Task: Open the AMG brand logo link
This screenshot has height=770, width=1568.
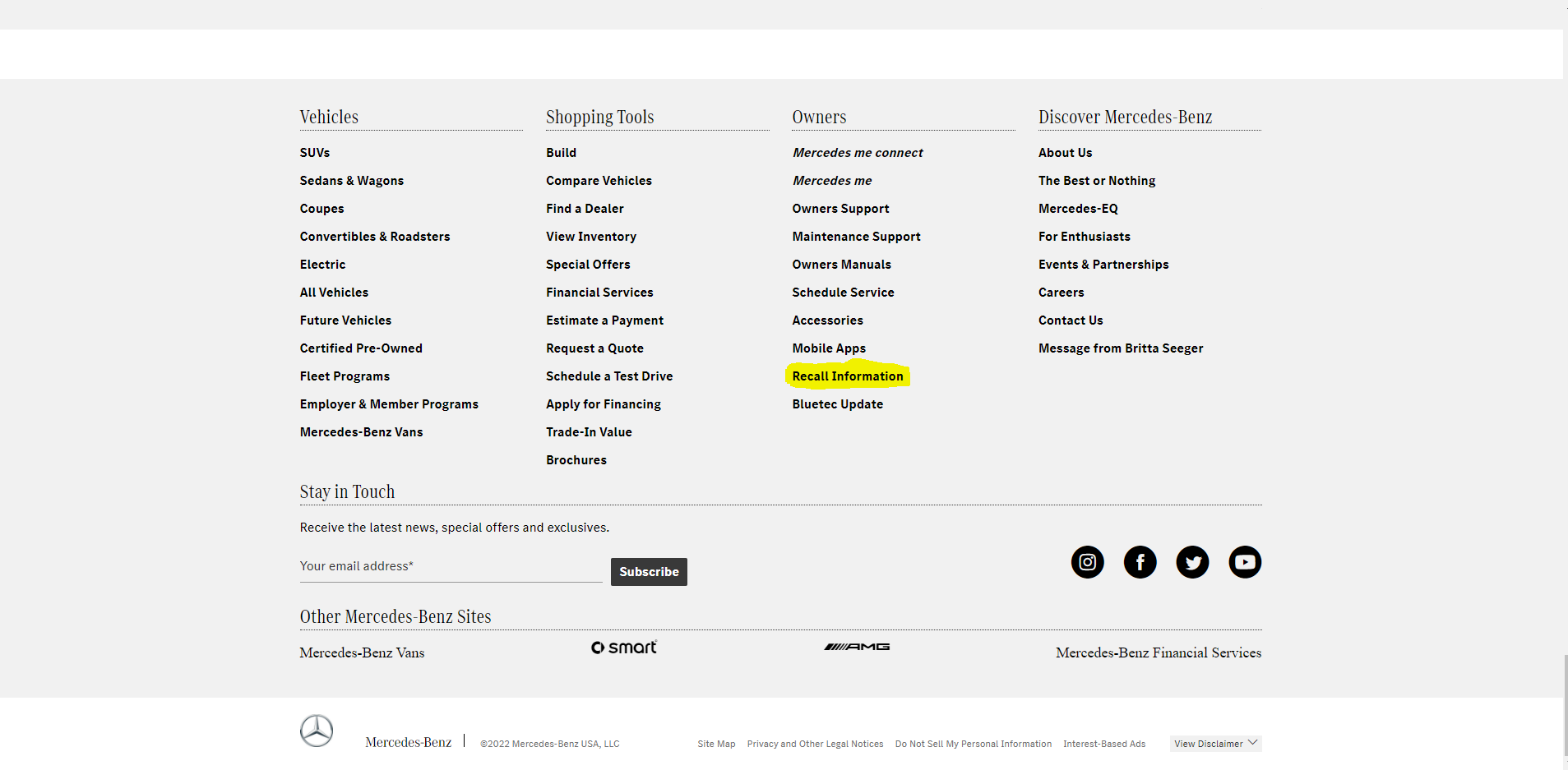Action: 857,647
